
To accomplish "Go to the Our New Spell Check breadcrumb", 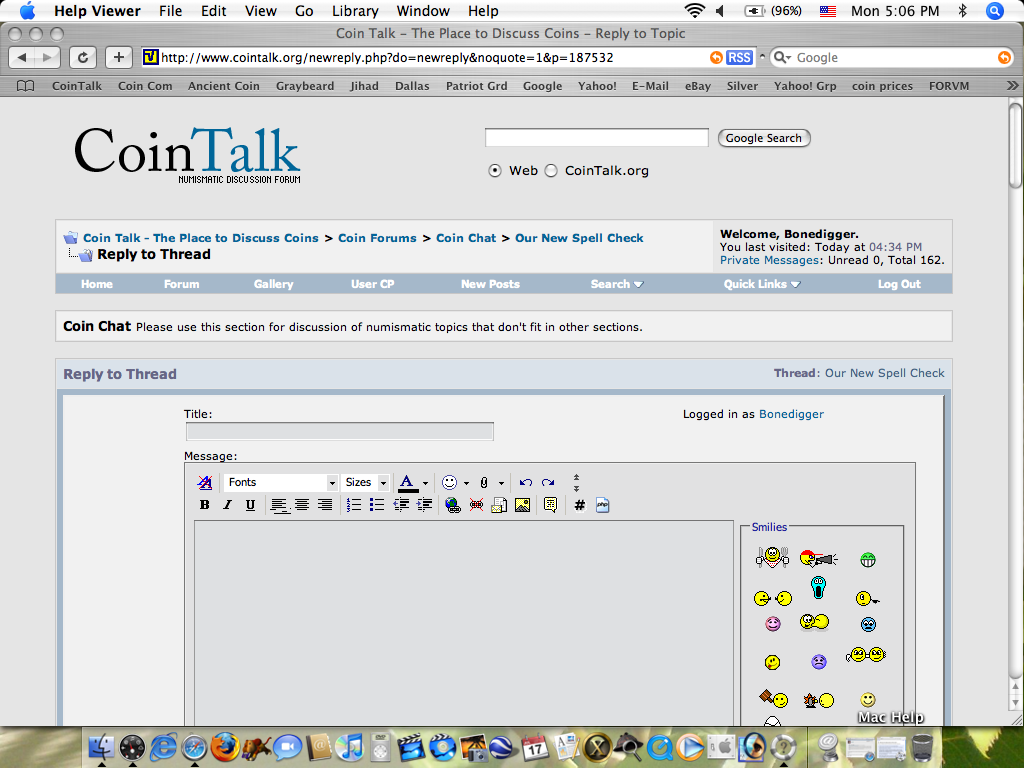I will [579, 238].
